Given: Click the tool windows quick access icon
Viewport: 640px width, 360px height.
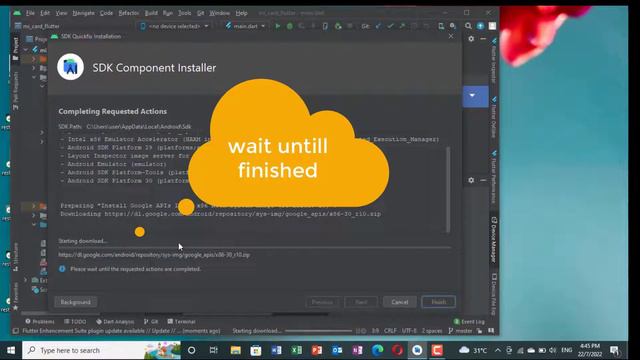Looking at the screenshot, I should point(16,331).
